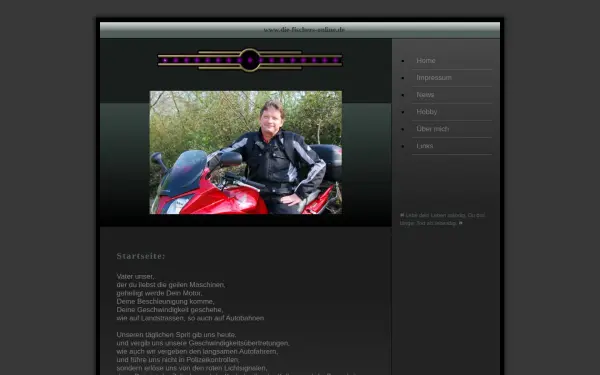This screenshot has height=375, width=600.
Task: Click the line about roten Lichtsignalen
Action: 192,368
